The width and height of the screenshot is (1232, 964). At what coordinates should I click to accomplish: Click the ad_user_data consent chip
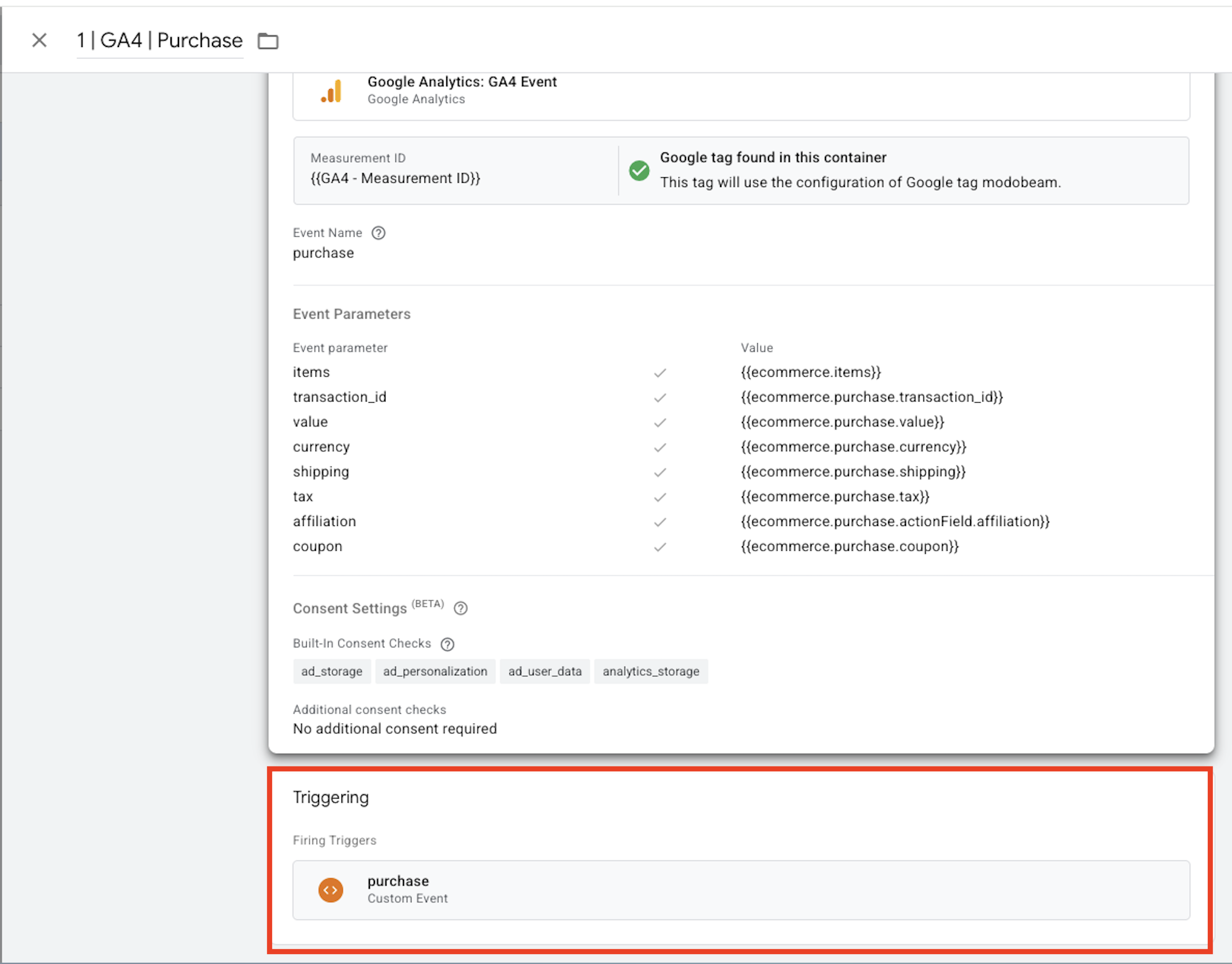[x=545, y=672]
